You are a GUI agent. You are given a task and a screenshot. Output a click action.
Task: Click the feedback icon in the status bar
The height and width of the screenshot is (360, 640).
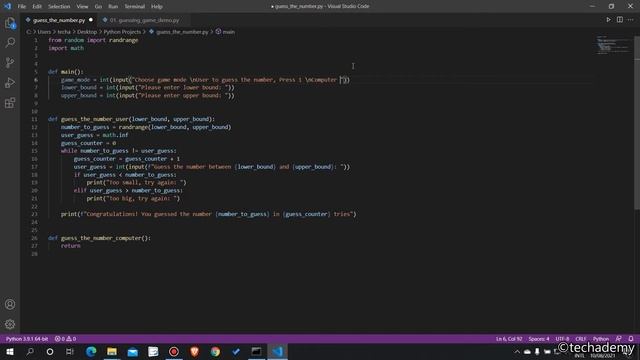619,339
